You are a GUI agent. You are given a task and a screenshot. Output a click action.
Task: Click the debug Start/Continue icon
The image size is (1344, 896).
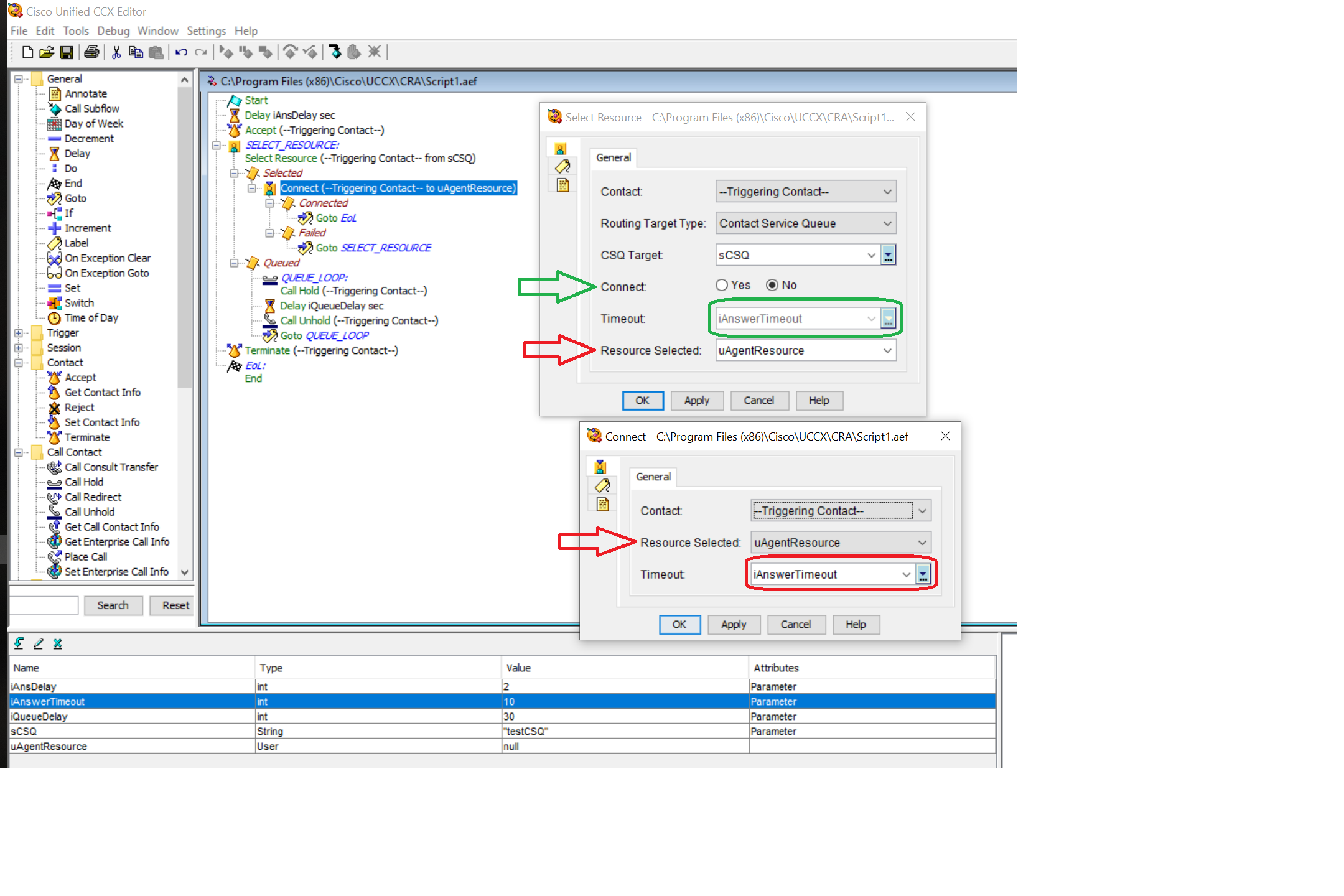[x=226, y=52]
